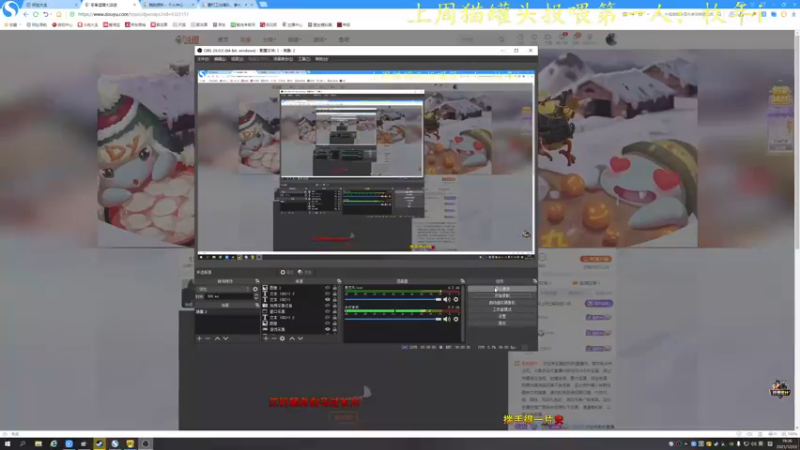800x450 pixels.
Task: Expand the 游戏 menu on Douyu navigation
Action: coord(320,39)
